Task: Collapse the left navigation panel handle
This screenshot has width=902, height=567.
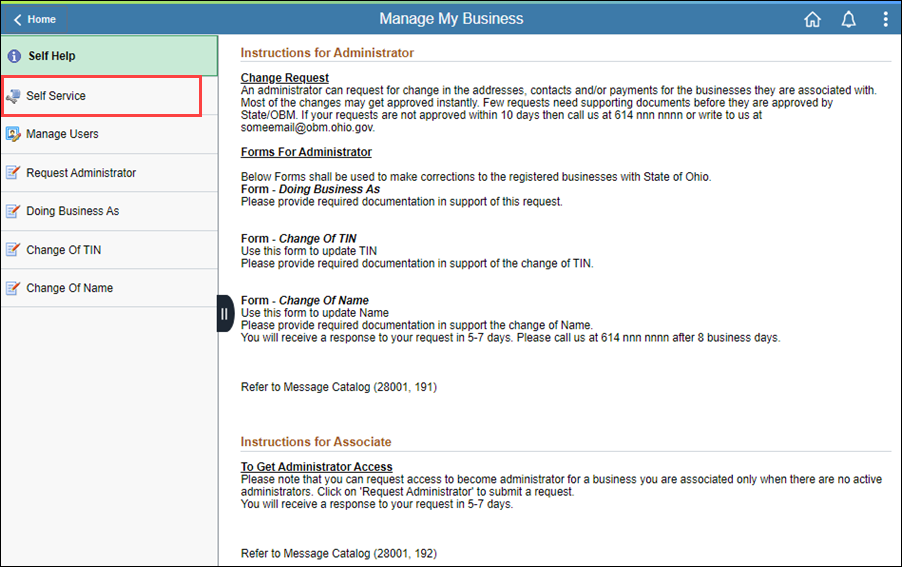Action: (x=225, y=314)
